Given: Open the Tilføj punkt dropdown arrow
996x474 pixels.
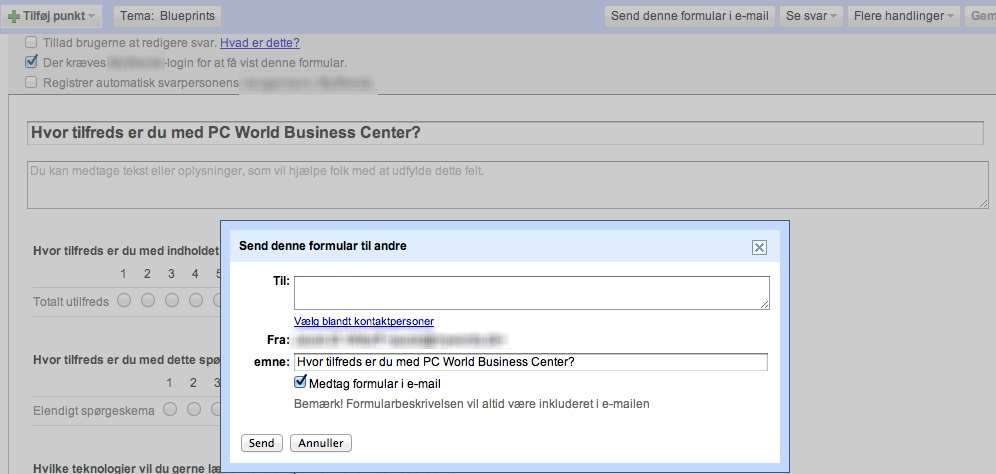Looking at the screenshot, I should tap(92, 17).
